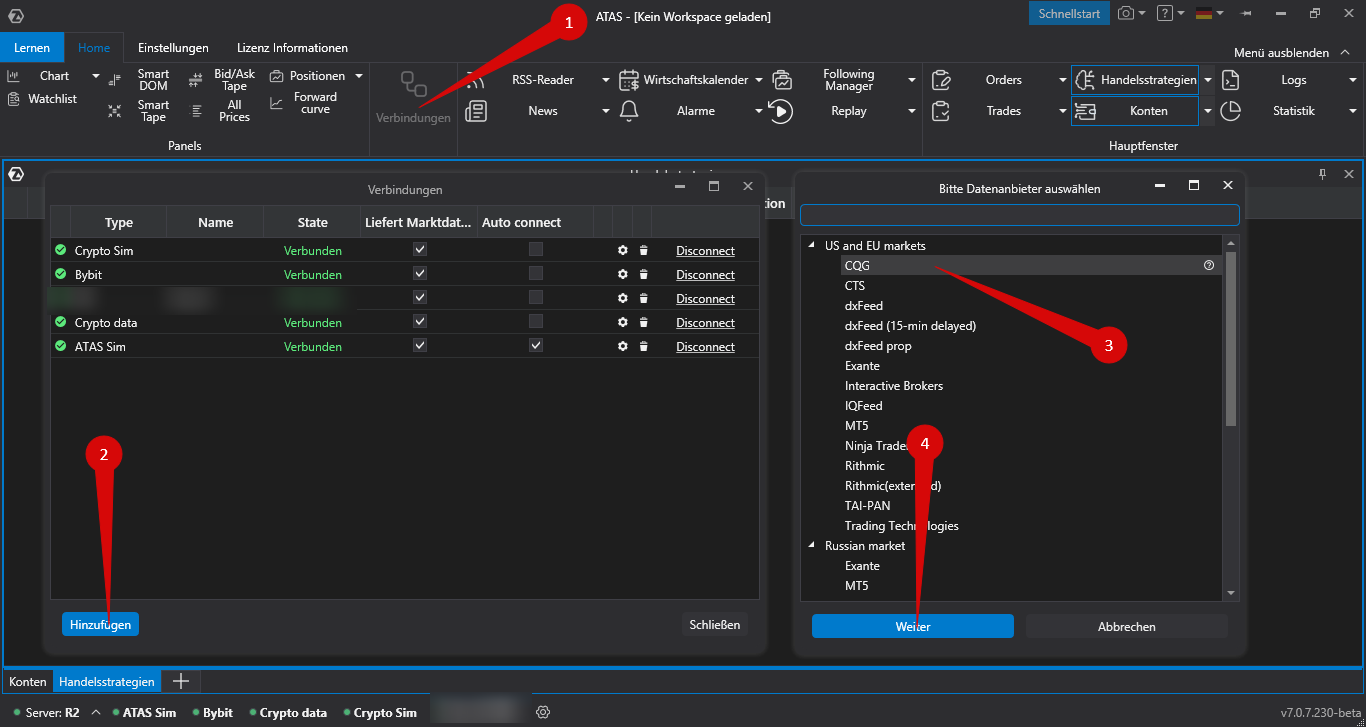The image size is (1366, 727).
Task: Open the News newspaper icon
Action: 476,111
